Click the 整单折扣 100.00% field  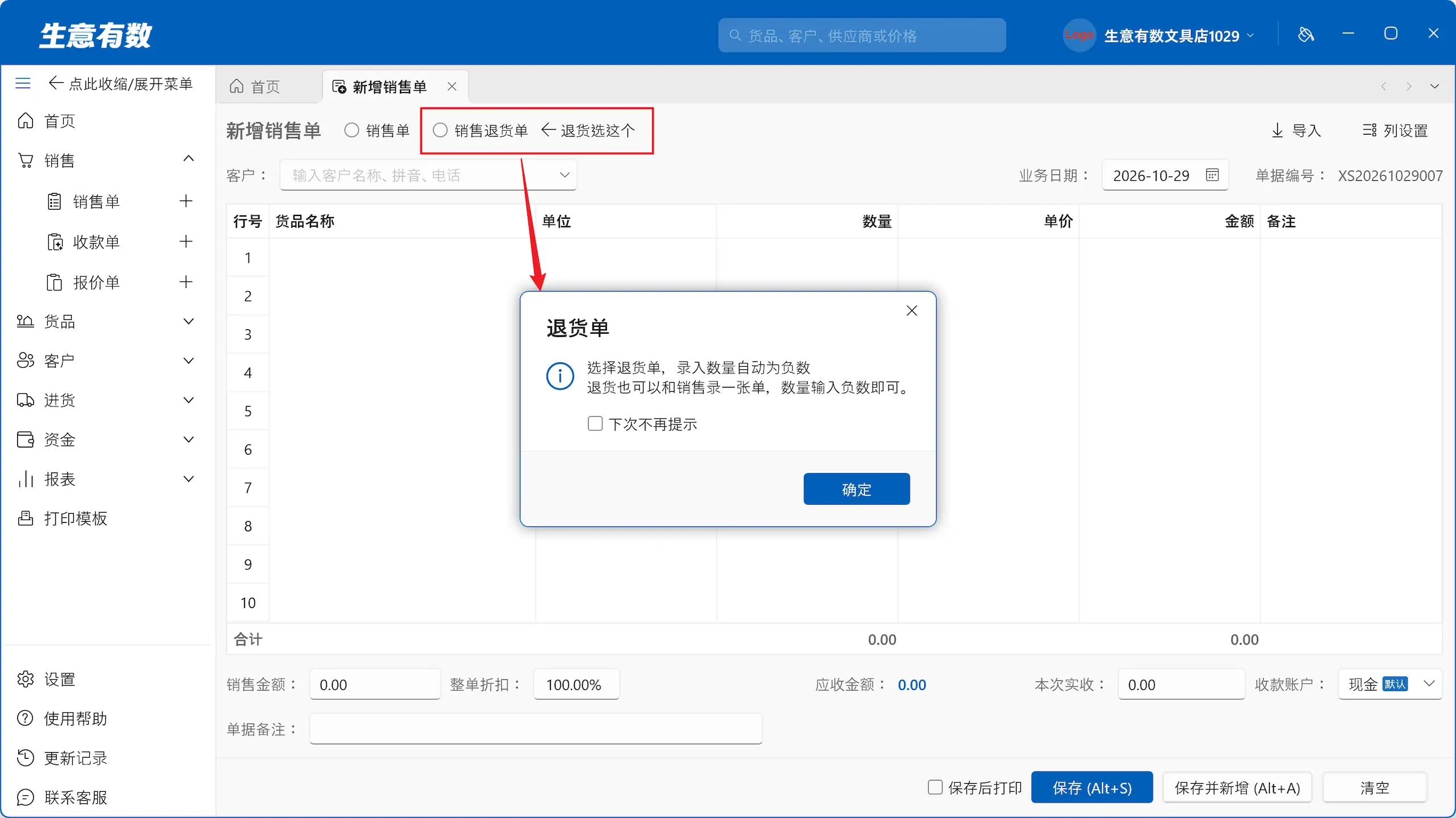click(576, 684)
